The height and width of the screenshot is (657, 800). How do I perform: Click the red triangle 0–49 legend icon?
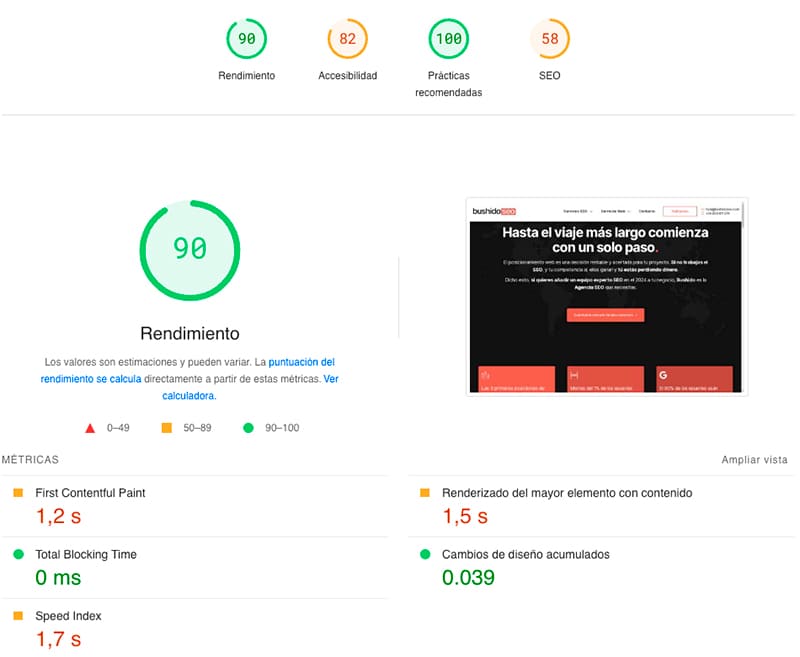point(90,428)
